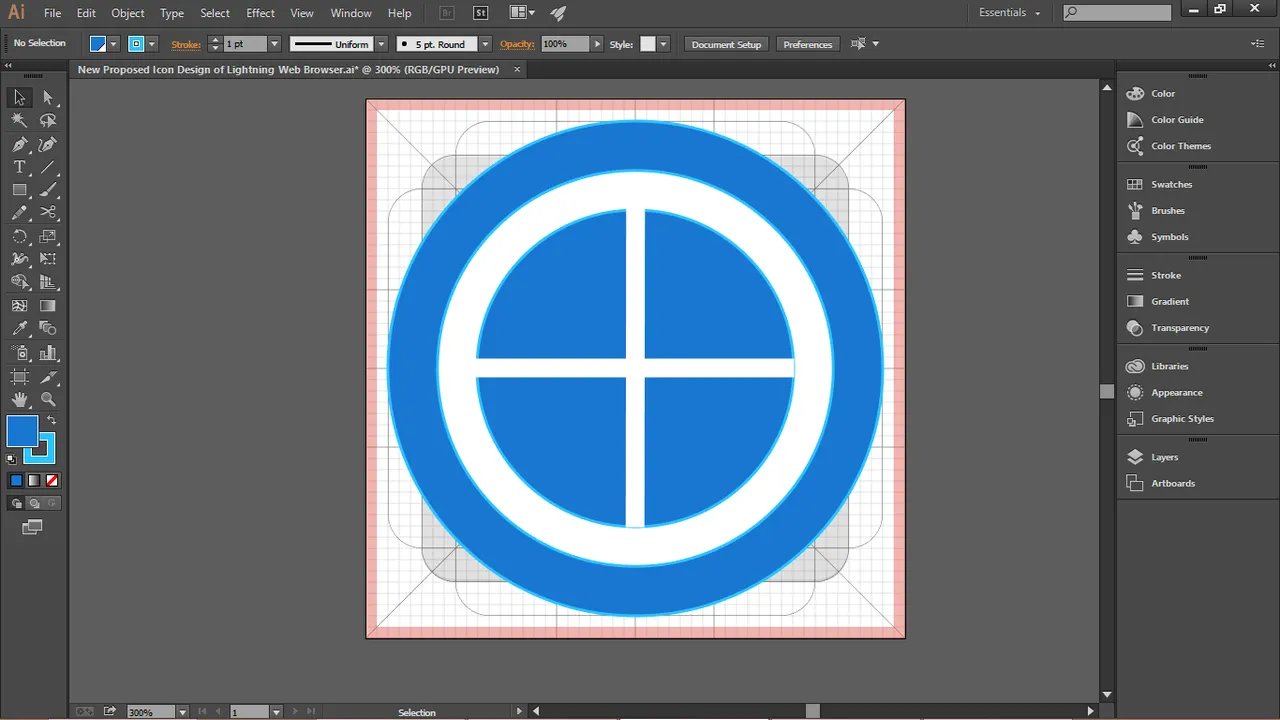Select the Curvature tool
The height and width of the screenshot is (720, 1280).
pyautogui.click(x=48, y=144)
